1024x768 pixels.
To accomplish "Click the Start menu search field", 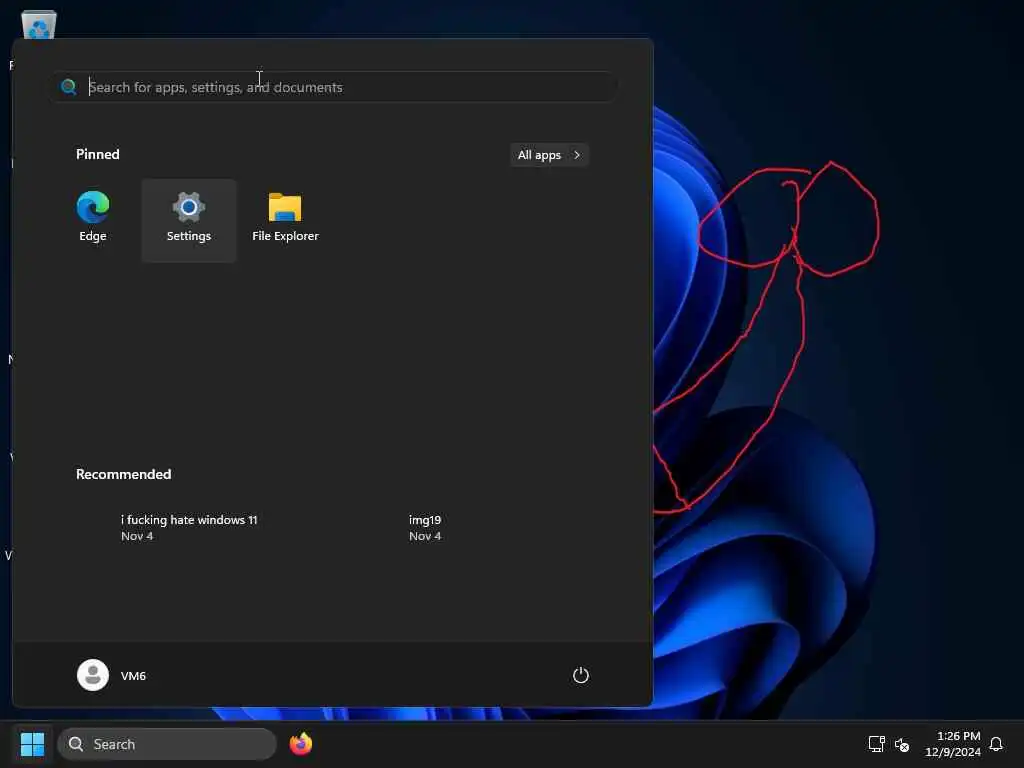I will 334,87.
